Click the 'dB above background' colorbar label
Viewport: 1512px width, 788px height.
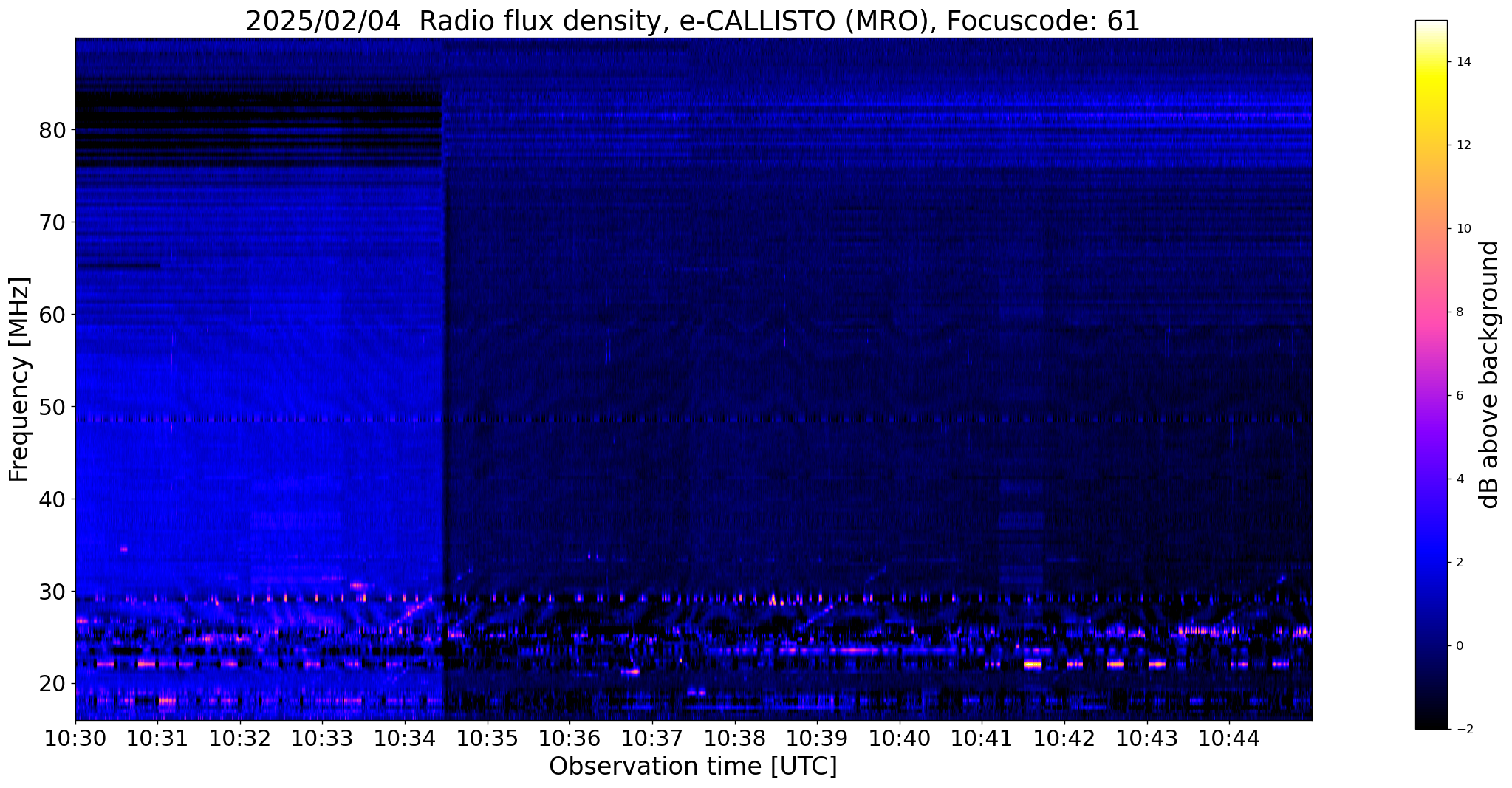(x=1490, y=374)
